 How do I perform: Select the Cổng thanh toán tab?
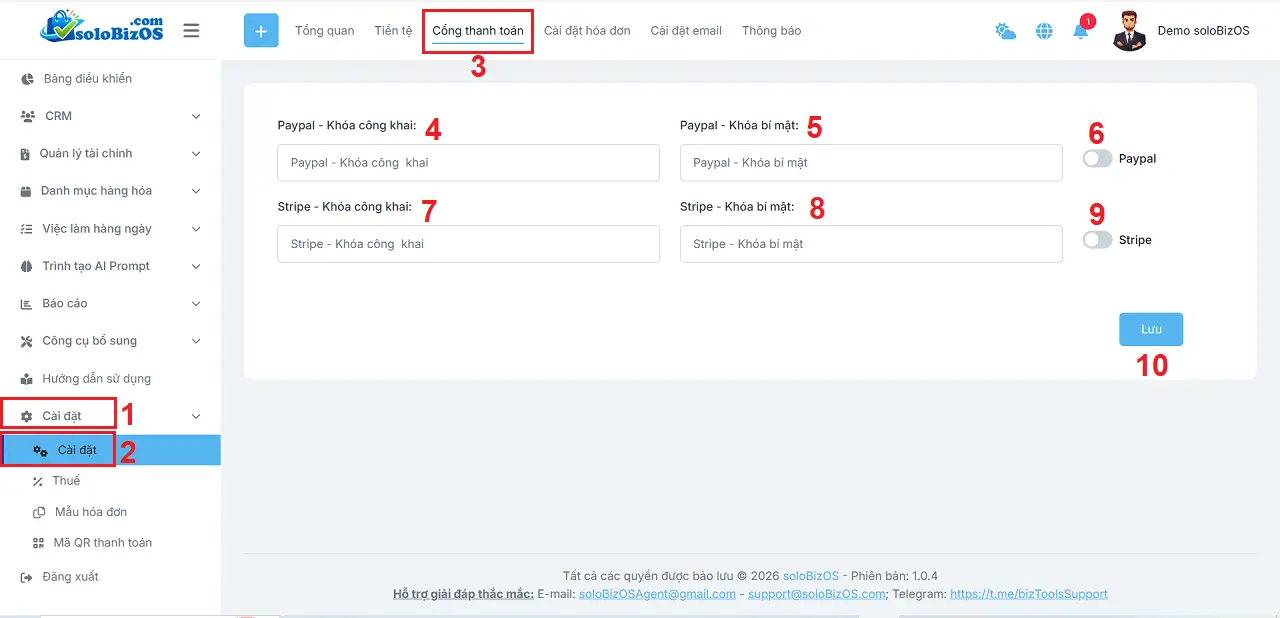(x=478, y=31)
